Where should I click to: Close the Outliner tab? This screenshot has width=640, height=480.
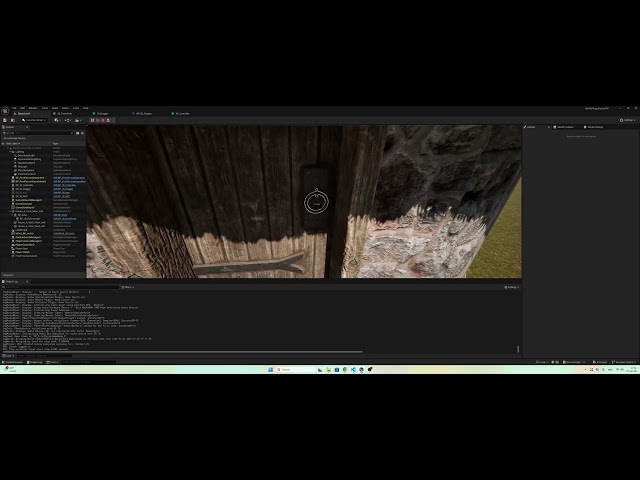click(x=27, y=127)
